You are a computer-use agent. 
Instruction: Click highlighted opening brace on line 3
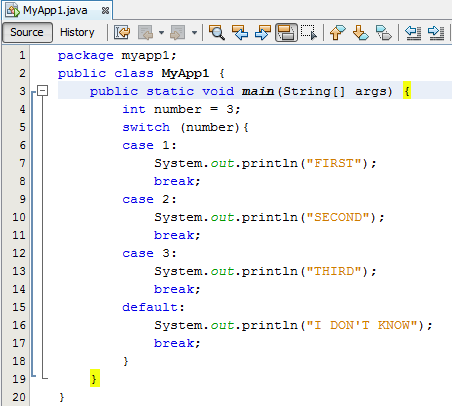coord(407,90)
